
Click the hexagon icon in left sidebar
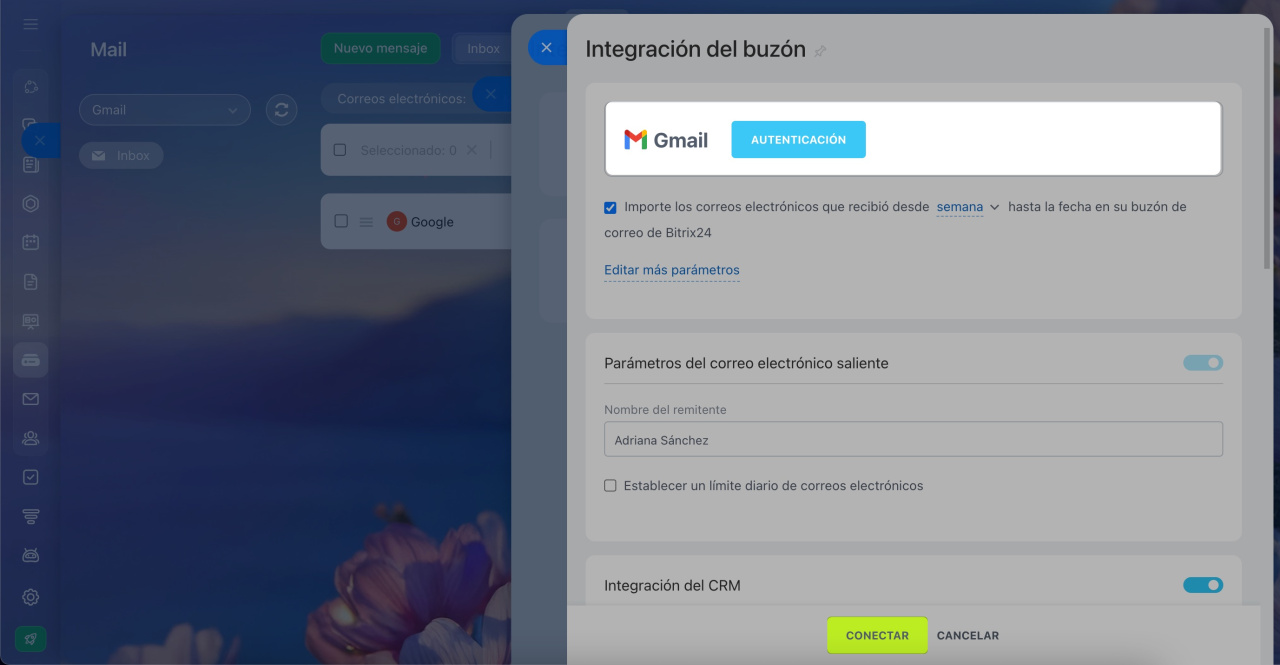click(x=31, y=204)
